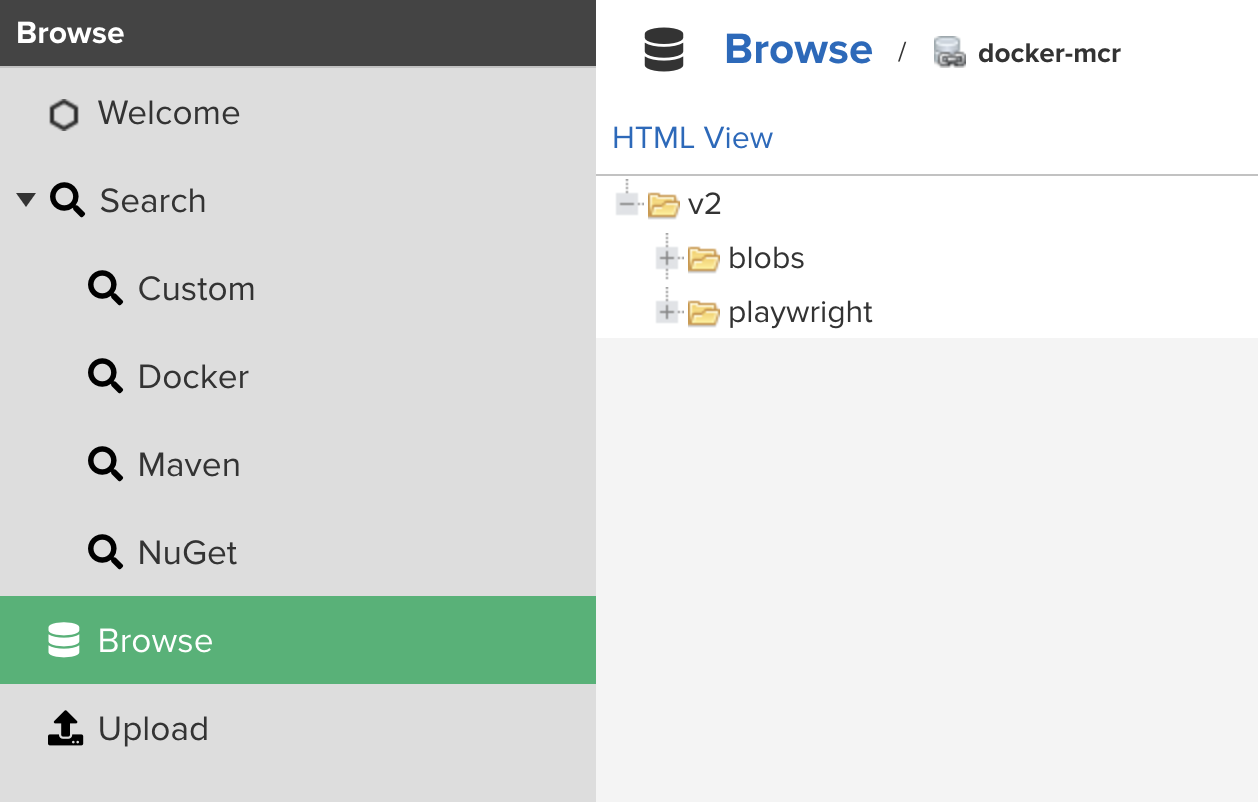Click the database icon in the header
Image resolution: width=1258 pixels, height=802 pixels.
tap(664, 50)
